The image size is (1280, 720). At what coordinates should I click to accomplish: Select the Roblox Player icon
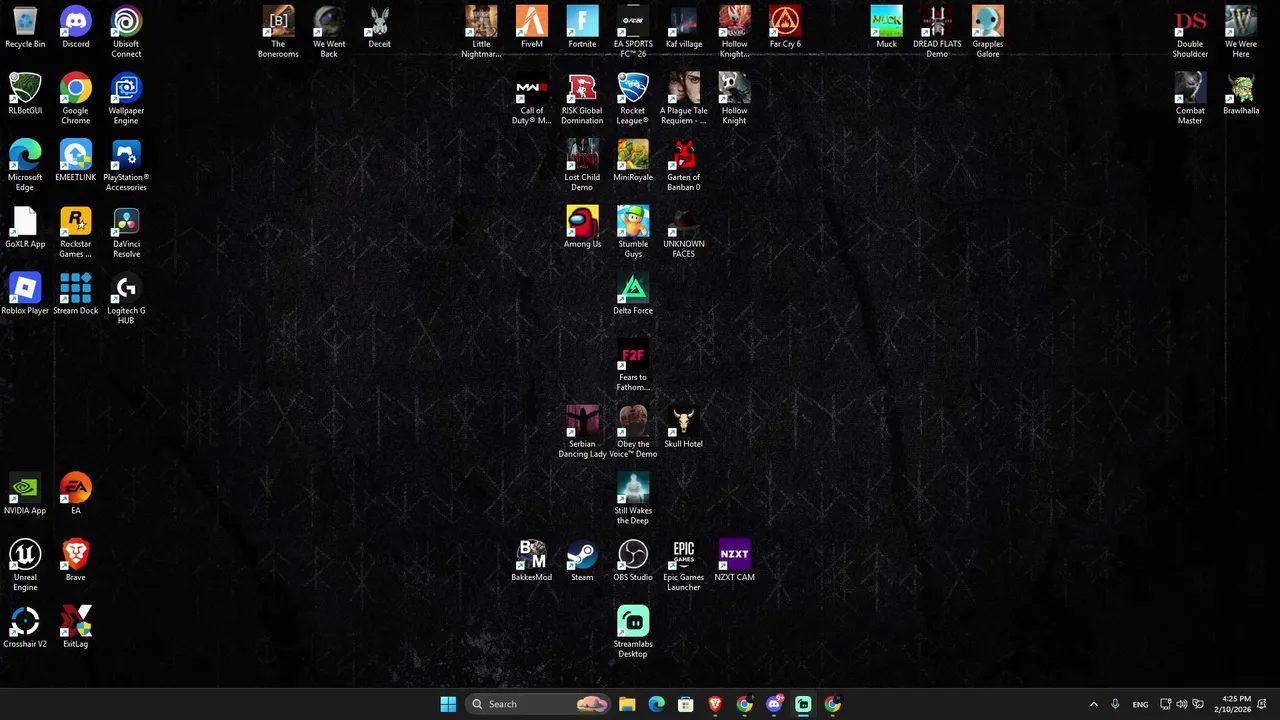pyautogui.click(x=25, y=295)
